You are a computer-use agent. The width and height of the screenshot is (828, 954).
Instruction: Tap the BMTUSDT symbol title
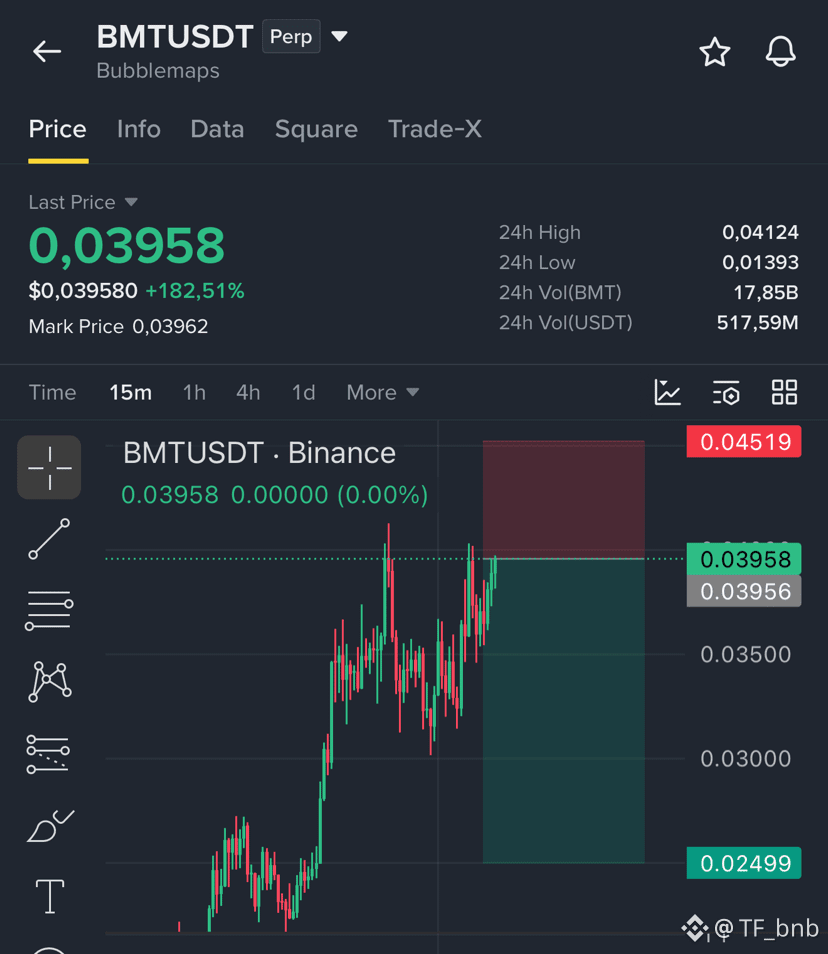[x=175, y=37]
